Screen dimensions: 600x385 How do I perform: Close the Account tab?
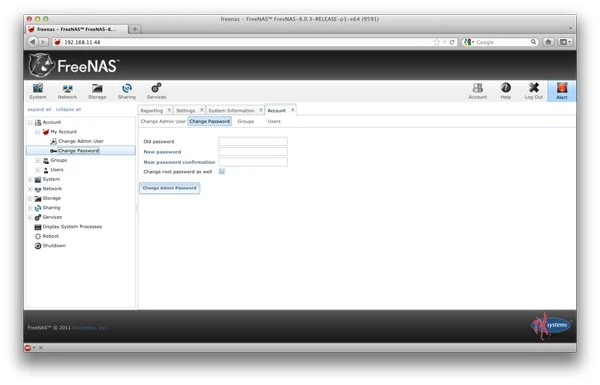(292, 110)
